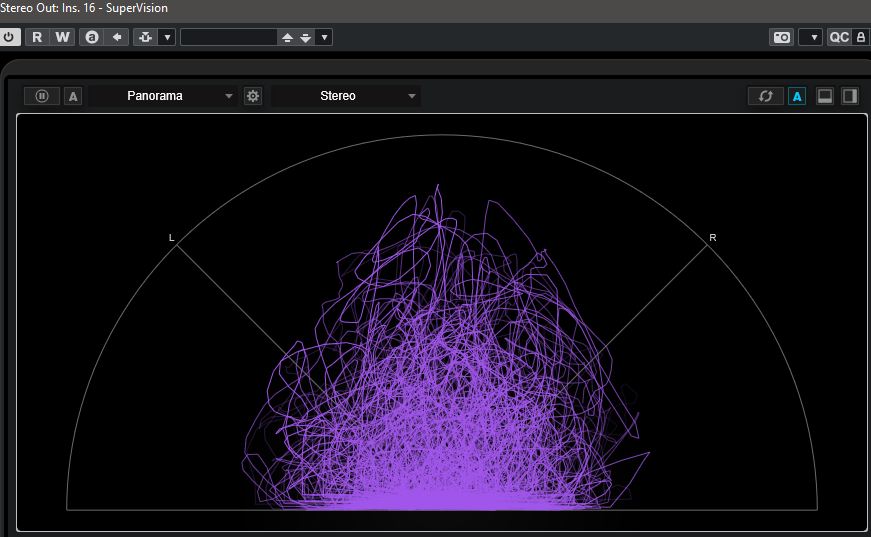Toggle quick control focus lock icon
The image size is (871, 537).
860,37
